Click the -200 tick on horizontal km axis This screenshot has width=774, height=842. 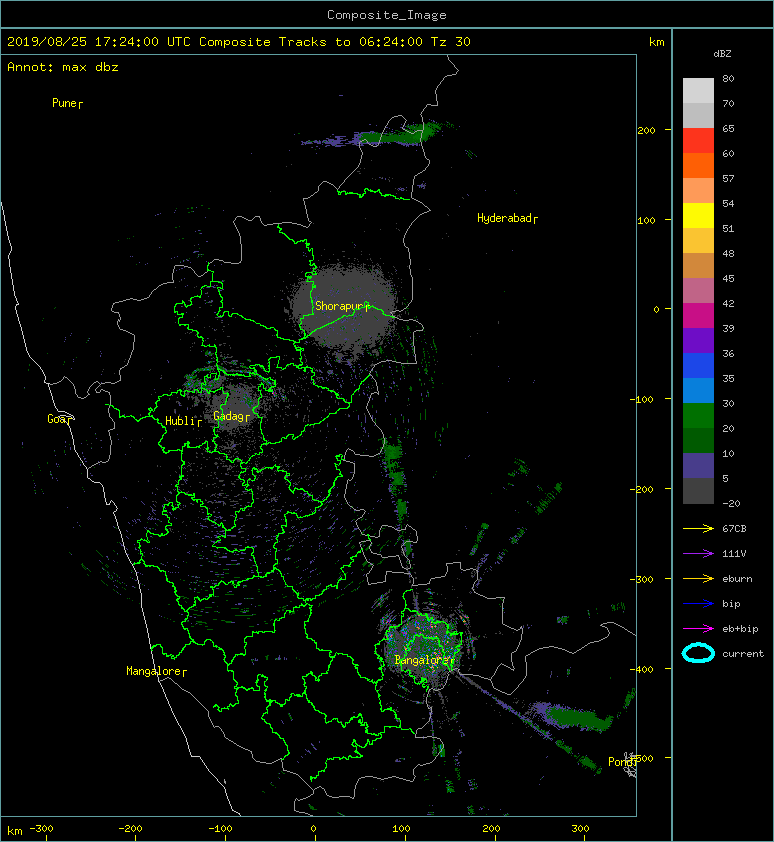pyautogui.click(x=131, y=829)
